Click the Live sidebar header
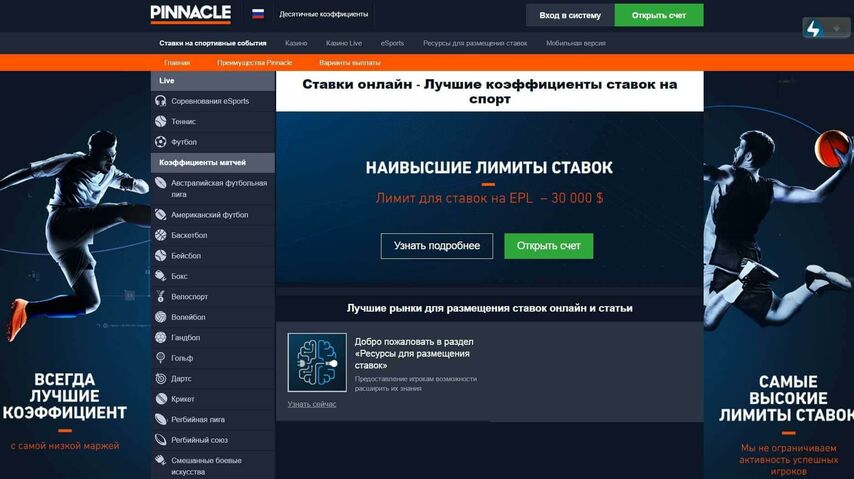854x479 pixels. pos(212,81)
